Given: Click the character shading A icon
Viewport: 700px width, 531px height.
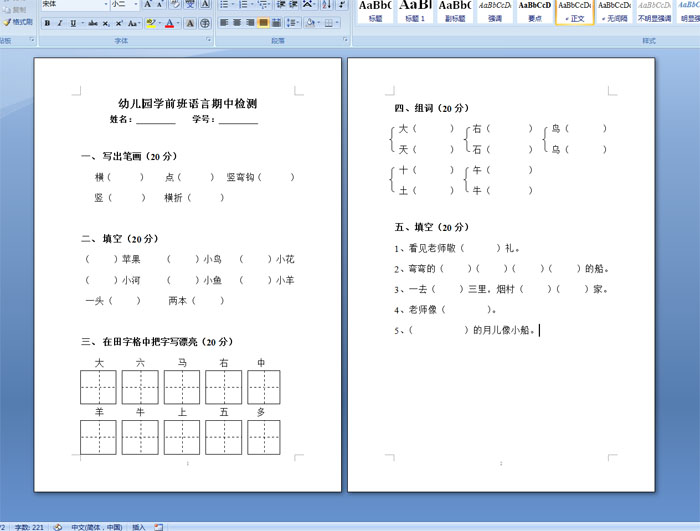Looking at the screenshot, I should tap(190, 23).
